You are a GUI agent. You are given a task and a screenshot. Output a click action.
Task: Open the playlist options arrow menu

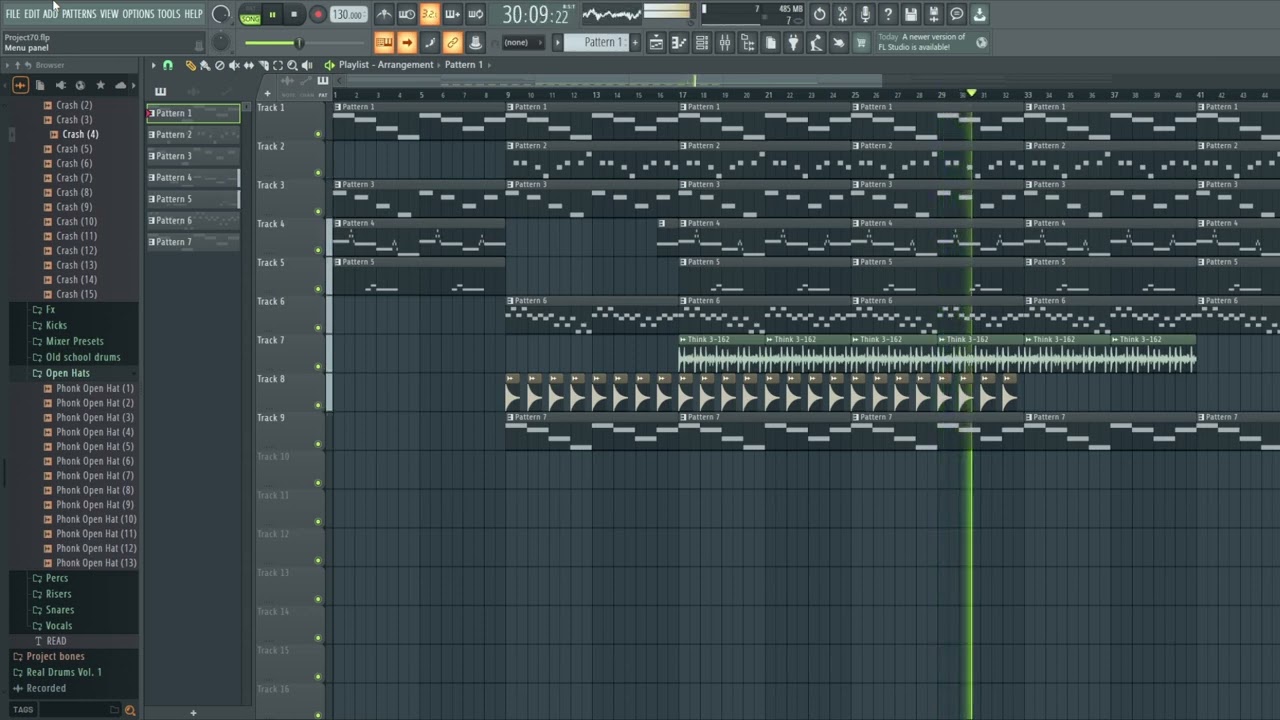tap(153, 65)
